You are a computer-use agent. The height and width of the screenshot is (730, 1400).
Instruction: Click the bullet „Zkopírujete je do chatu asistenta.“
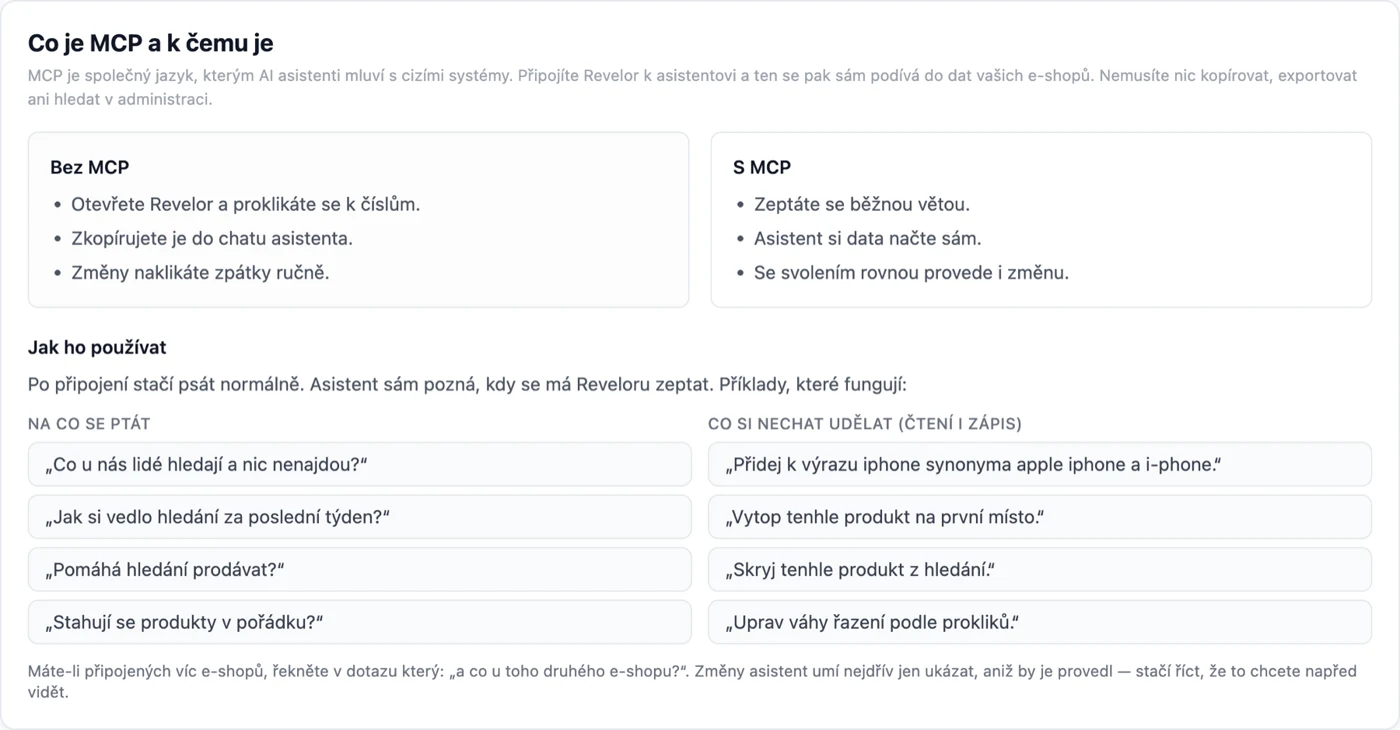coord(212,239)
